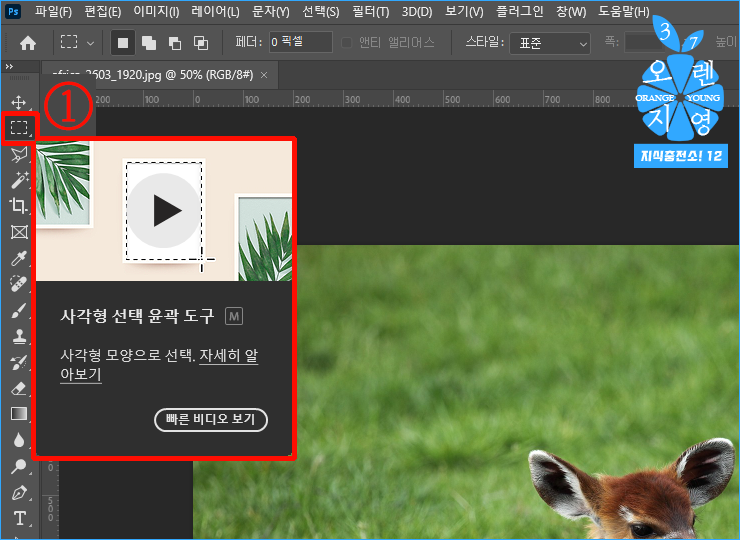This screenshot has width=740, height=540.
Task: Open the 필터(T) menu
Action: 370,11
